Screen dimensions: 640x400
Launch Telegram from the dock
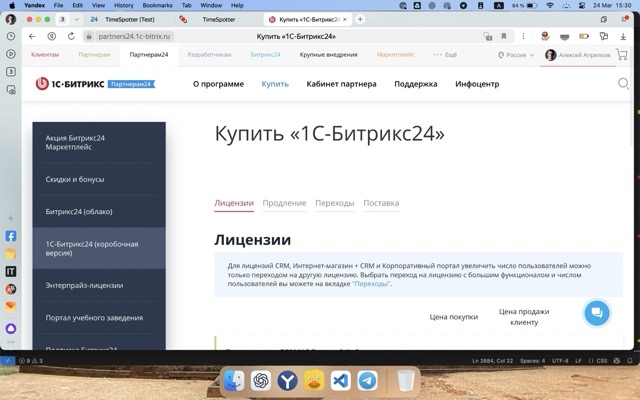(x=367, y=381)
